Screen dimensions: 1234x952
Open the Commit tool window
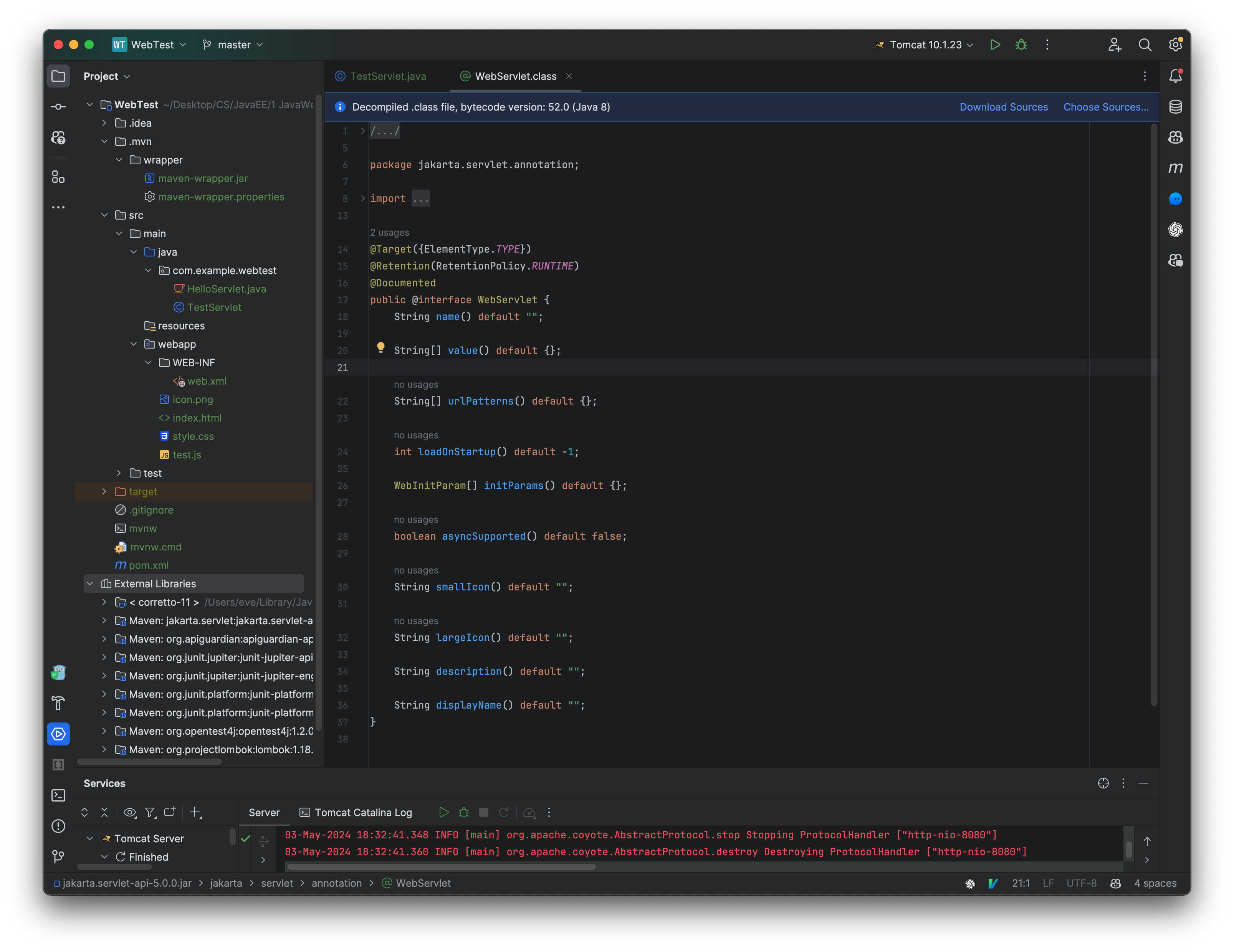[58, 106]
